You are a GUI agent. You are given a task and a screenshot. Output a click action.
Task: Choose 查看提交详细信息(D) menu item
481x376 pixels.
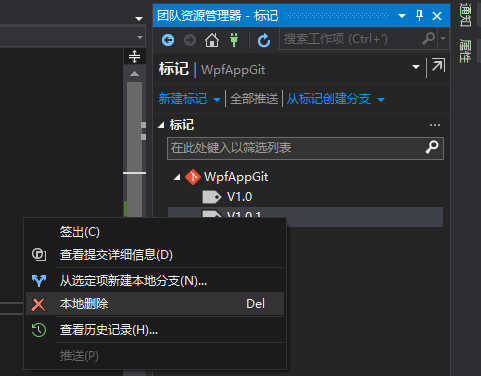pos(155,255)
